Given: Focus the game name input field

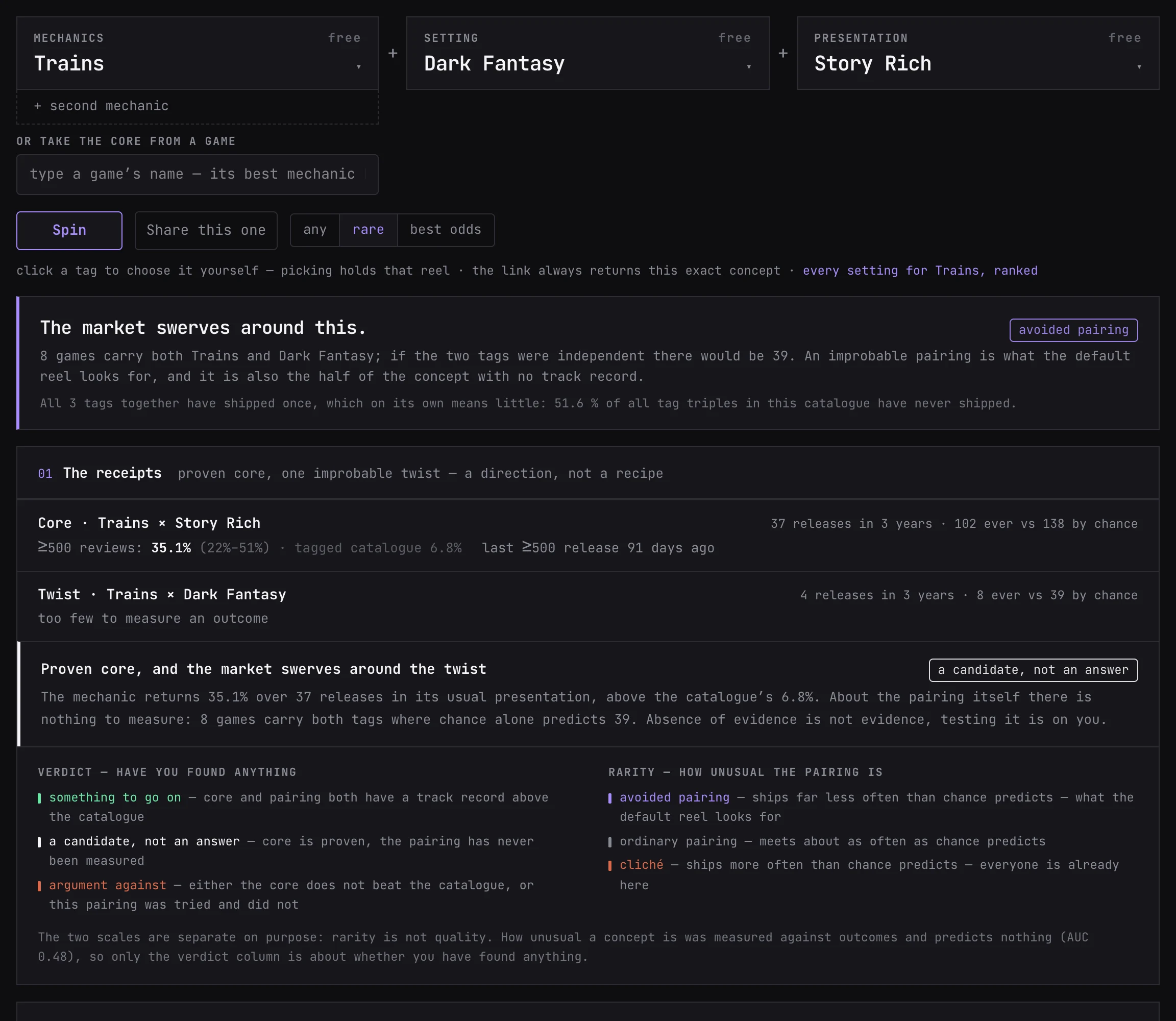Looking at the screenshot, I should click(x=197, y=175).
